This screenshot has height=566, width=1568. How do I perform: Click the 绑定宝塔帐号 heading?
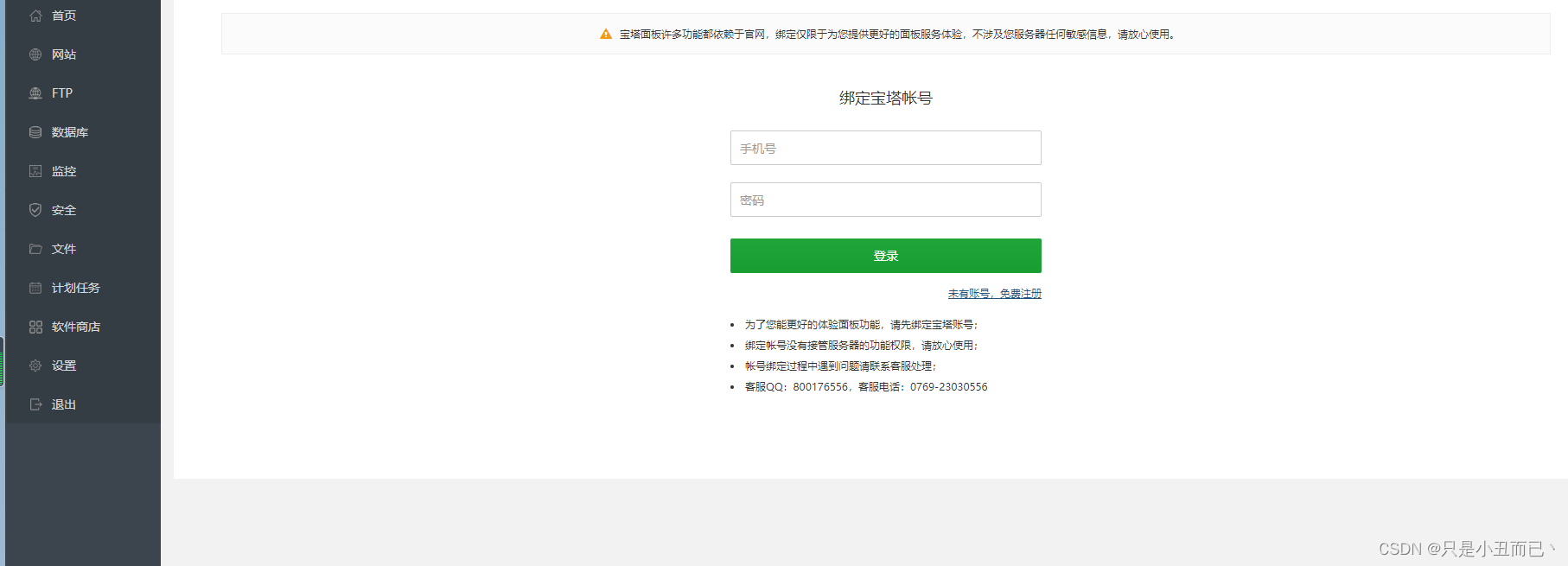(x=886, y=99)
